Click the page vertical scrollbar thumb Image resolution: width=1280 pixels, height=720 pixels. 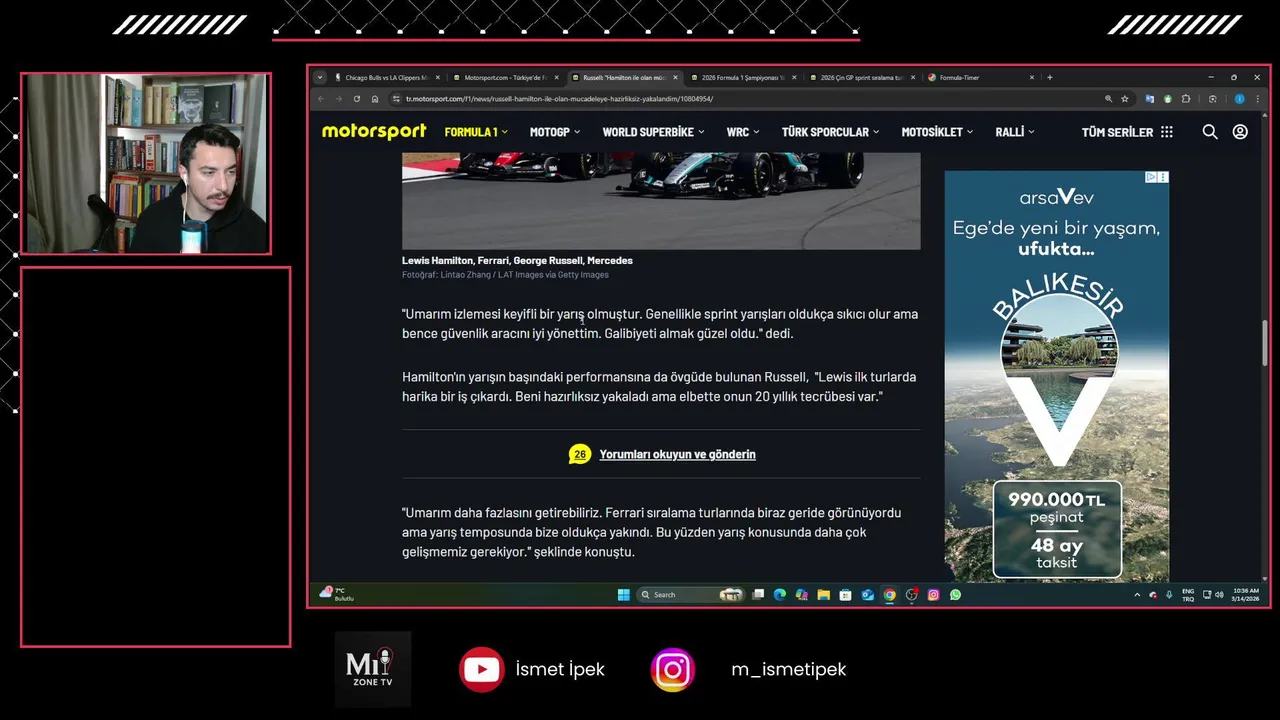[1265, 343]
